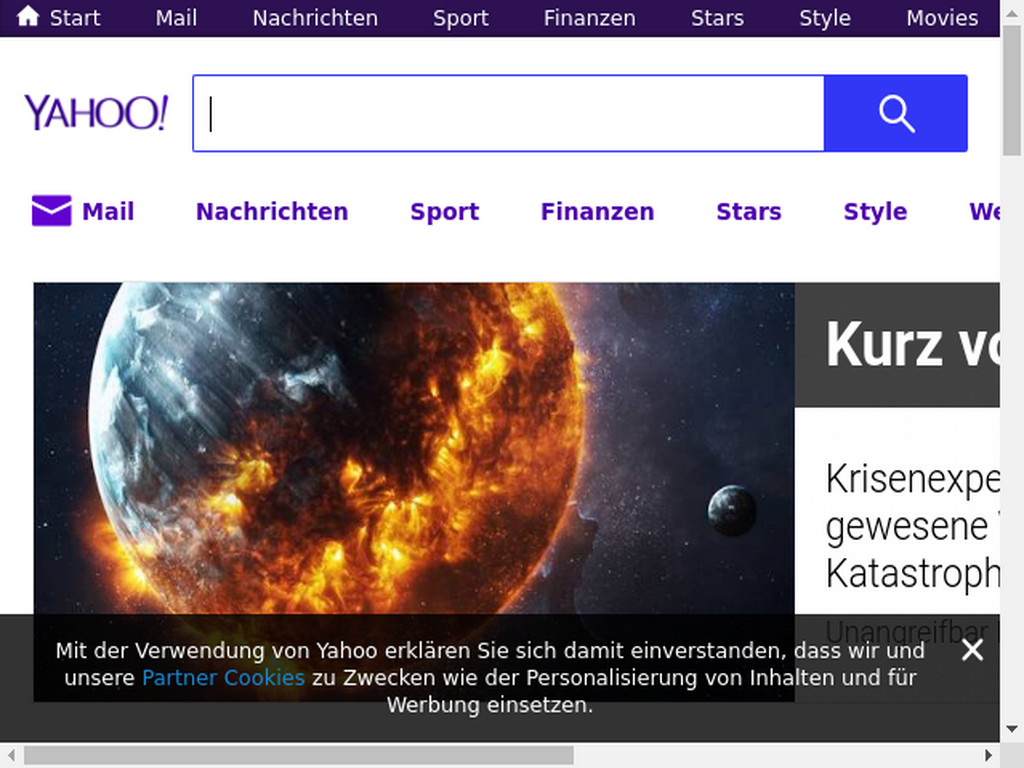Click the horizontal scrollbar thumb

299,756
